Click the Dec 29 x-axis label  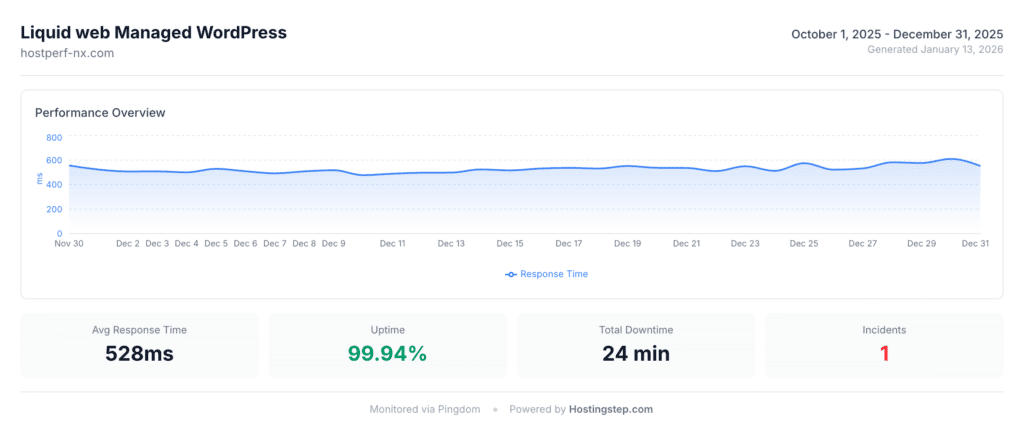pyautogui.click(x=921, y=244)
